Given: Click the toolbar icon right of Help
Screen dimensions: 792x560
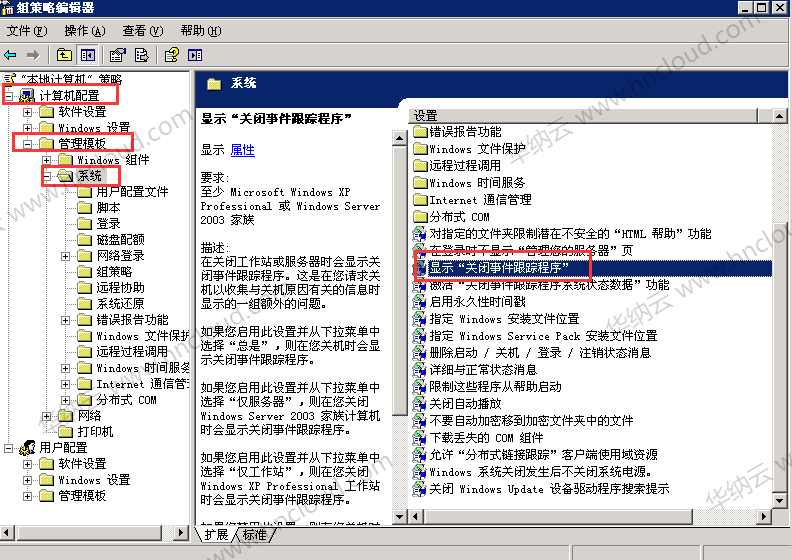Looking at the screenshot, I should [x=195, y=55].
